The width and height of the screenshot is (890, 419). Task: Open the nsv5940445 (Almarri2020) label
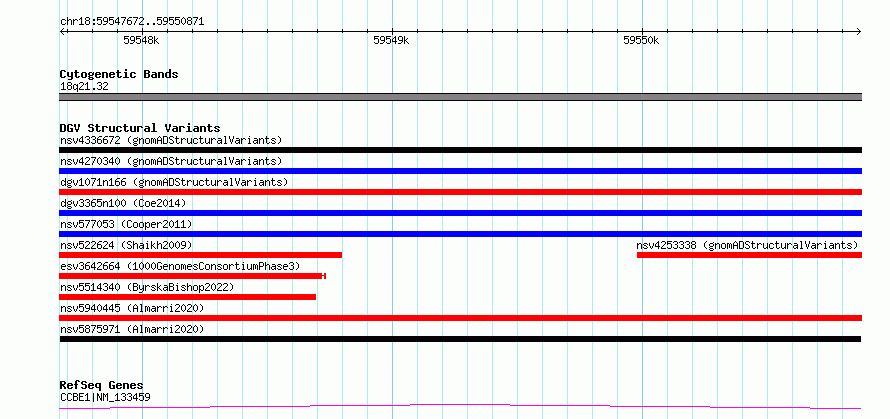pyautogui.click(x=132, y=308)
